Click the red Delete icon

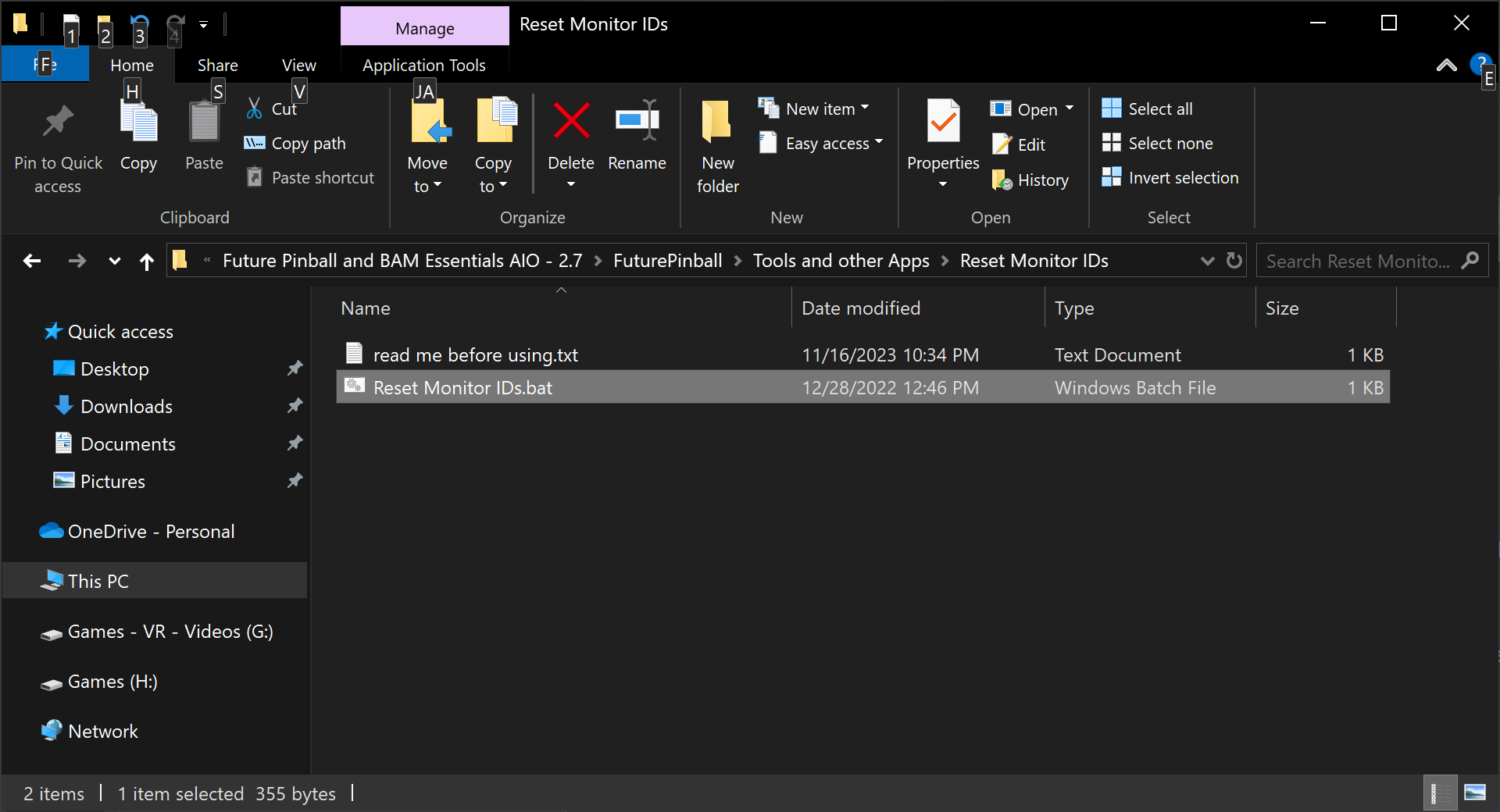click(571, 123)
